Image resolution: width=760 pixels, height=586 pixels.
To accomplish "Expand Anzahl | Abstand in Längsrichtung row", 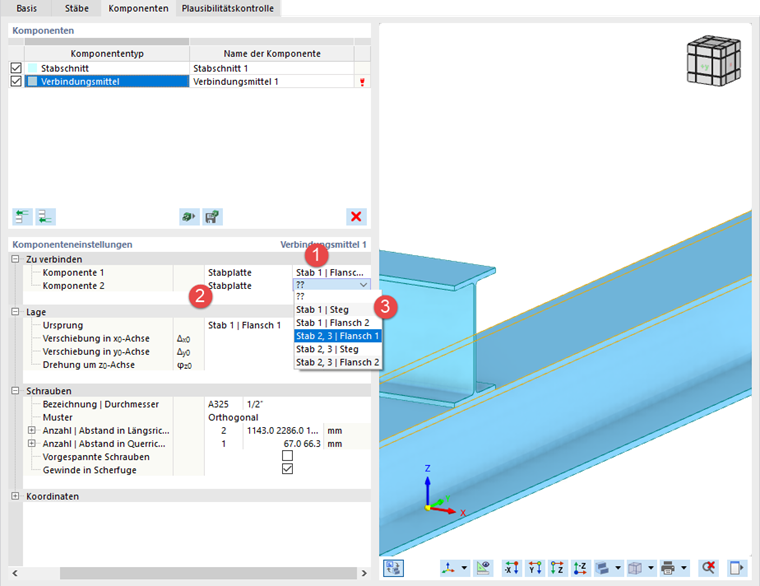I will point(32,430).
